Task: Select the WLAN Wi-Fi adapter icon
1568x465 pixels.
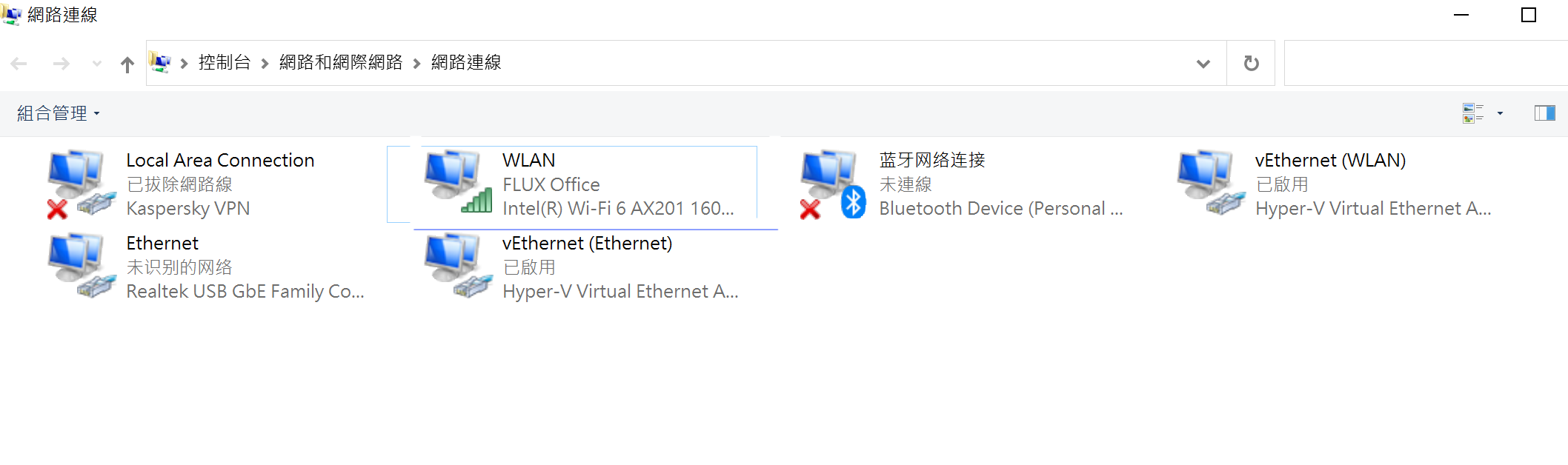Action: click(x=457, y=182)
